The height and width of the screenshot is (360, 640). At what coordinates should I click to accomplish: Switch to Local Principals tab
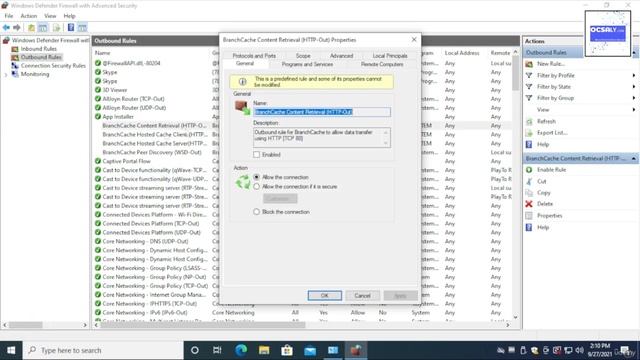[x=390, y=56]
